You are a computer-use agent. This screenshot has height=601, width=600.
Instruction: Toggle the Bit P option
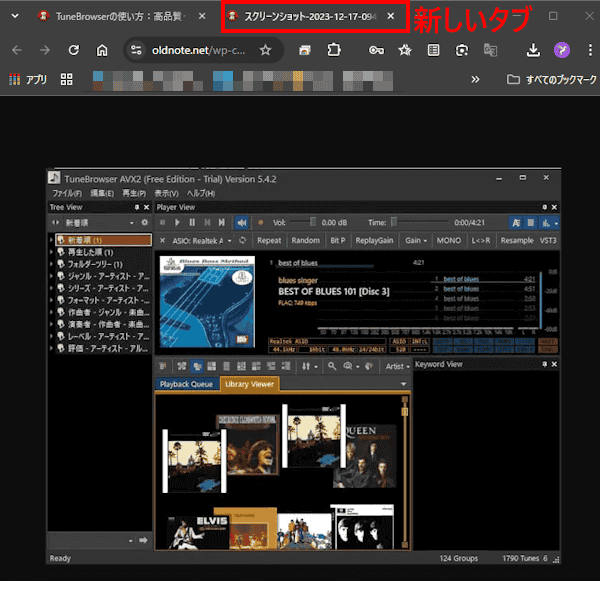tap(338, 241)
